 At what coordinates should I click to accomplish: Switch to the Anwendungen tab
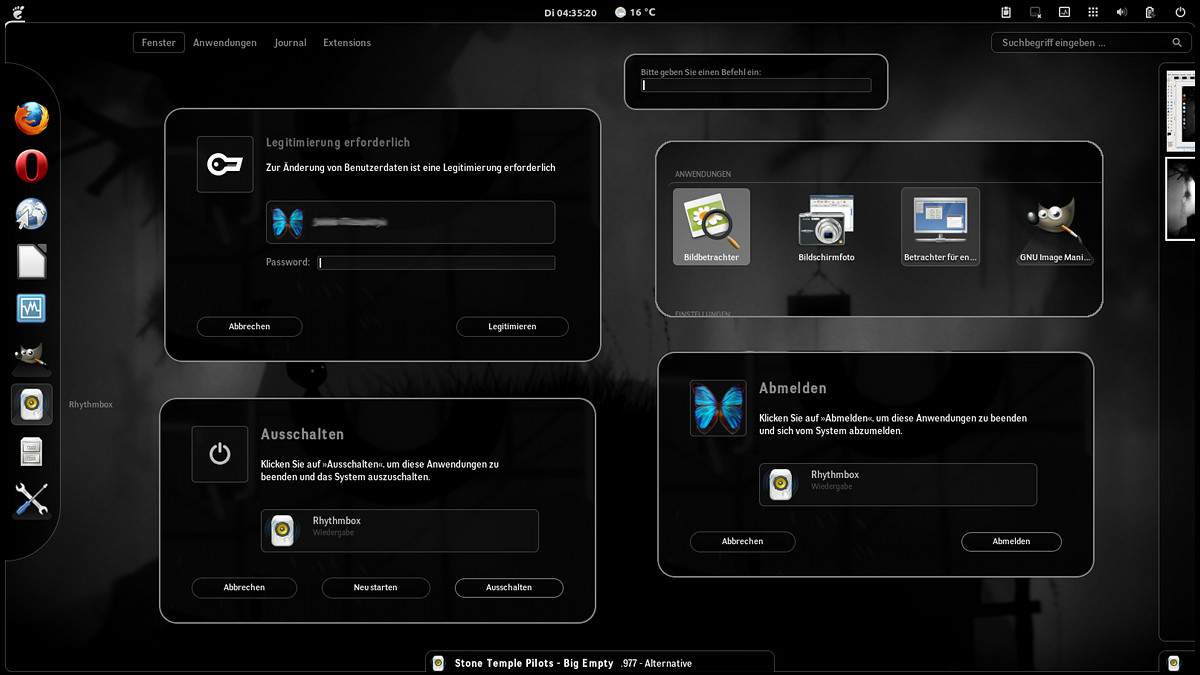tap(225, 43)
